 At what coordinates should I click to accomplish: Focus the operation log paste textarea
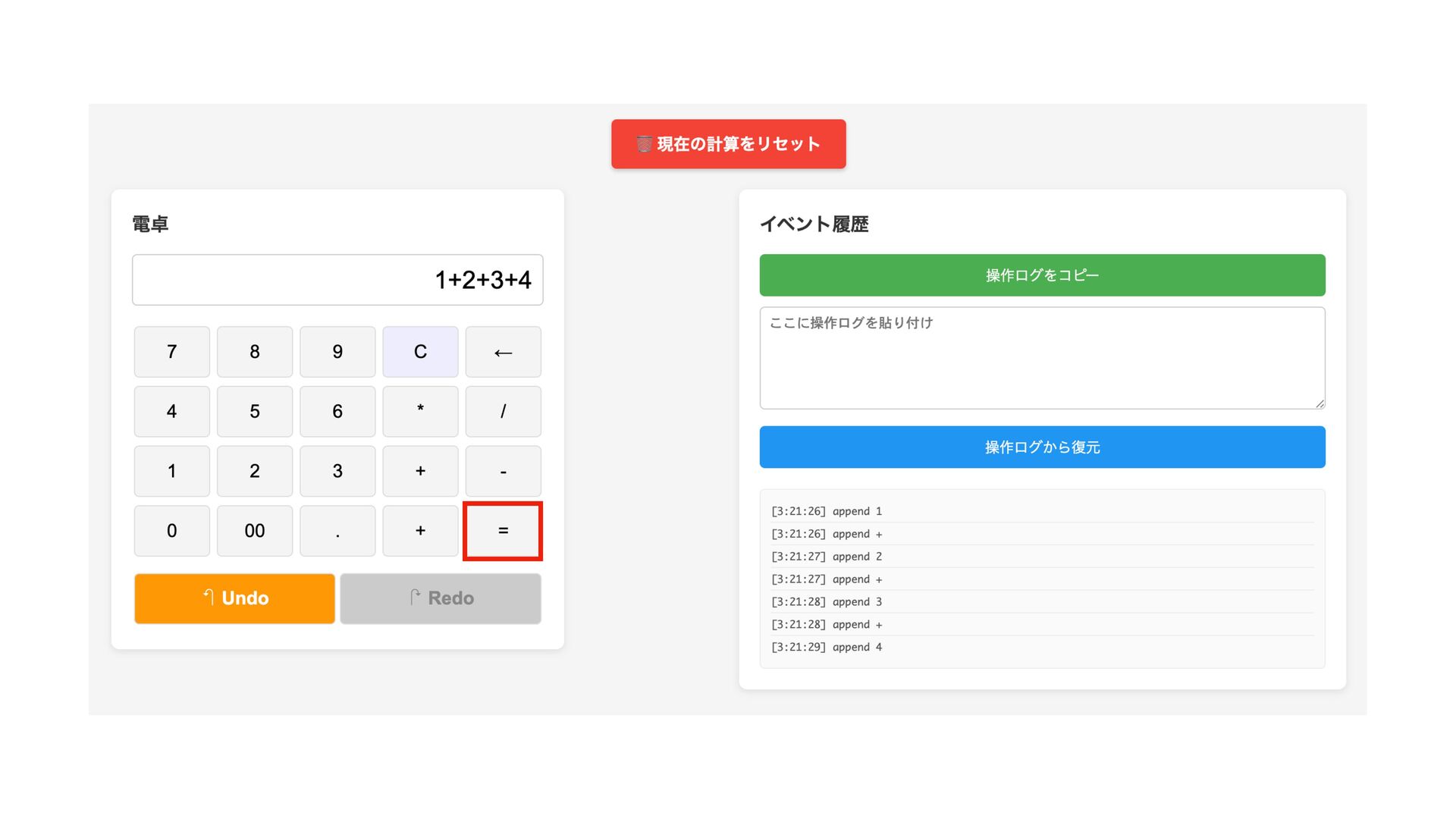pyautogui.click(x=1042, y=358)
